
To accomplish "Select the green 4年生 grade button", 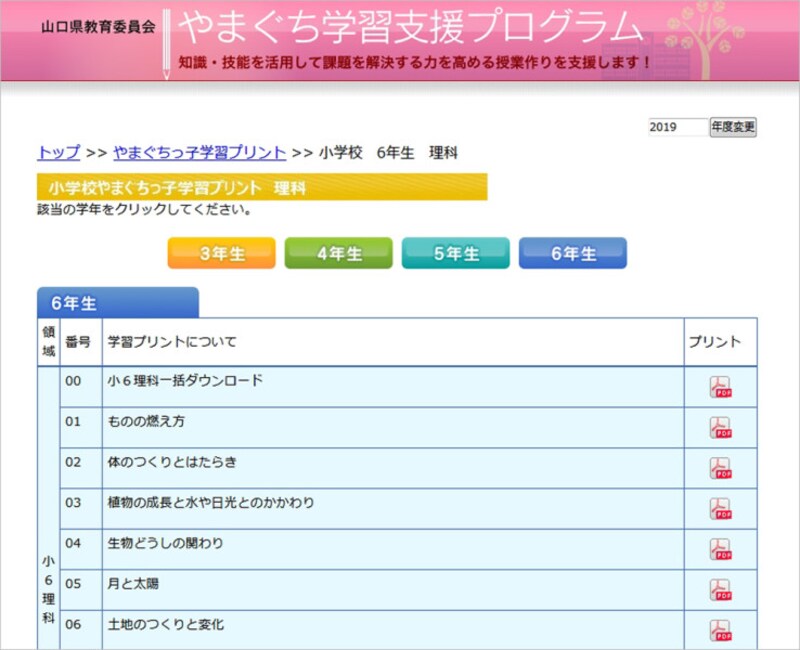I will pos(338,253).
